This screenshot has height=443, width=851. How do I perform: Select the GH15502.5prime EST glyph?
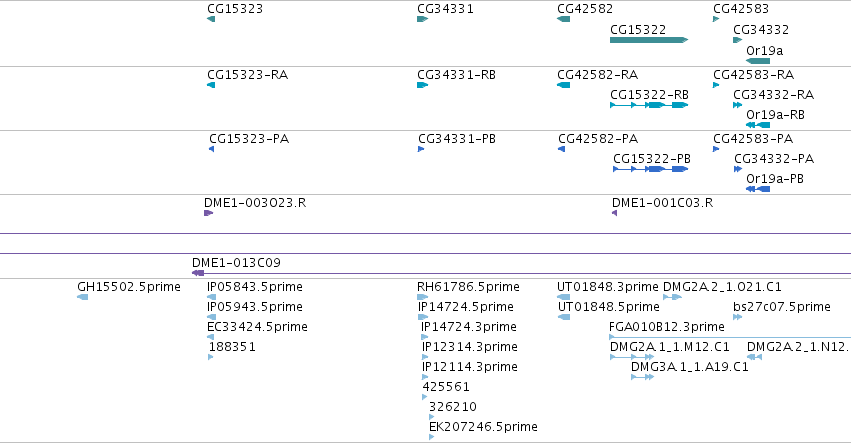pos(82,297)
